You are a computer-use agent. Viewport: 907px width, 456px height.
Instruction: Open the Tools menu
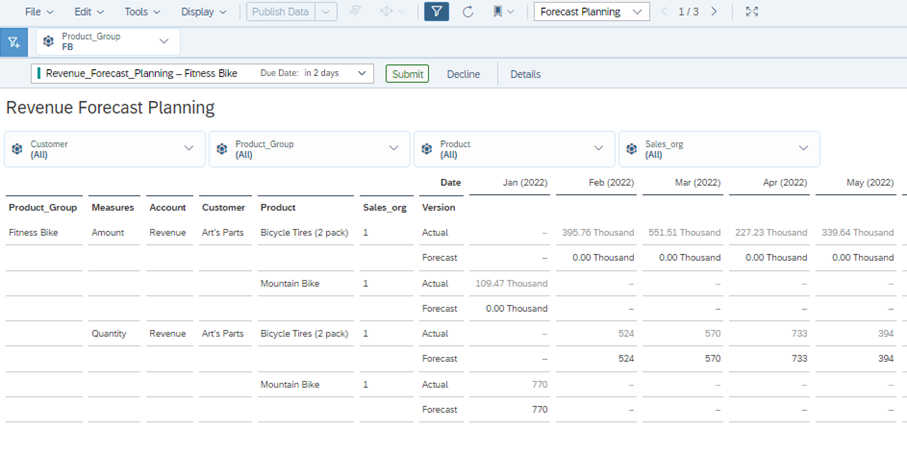tap(141, 12)
